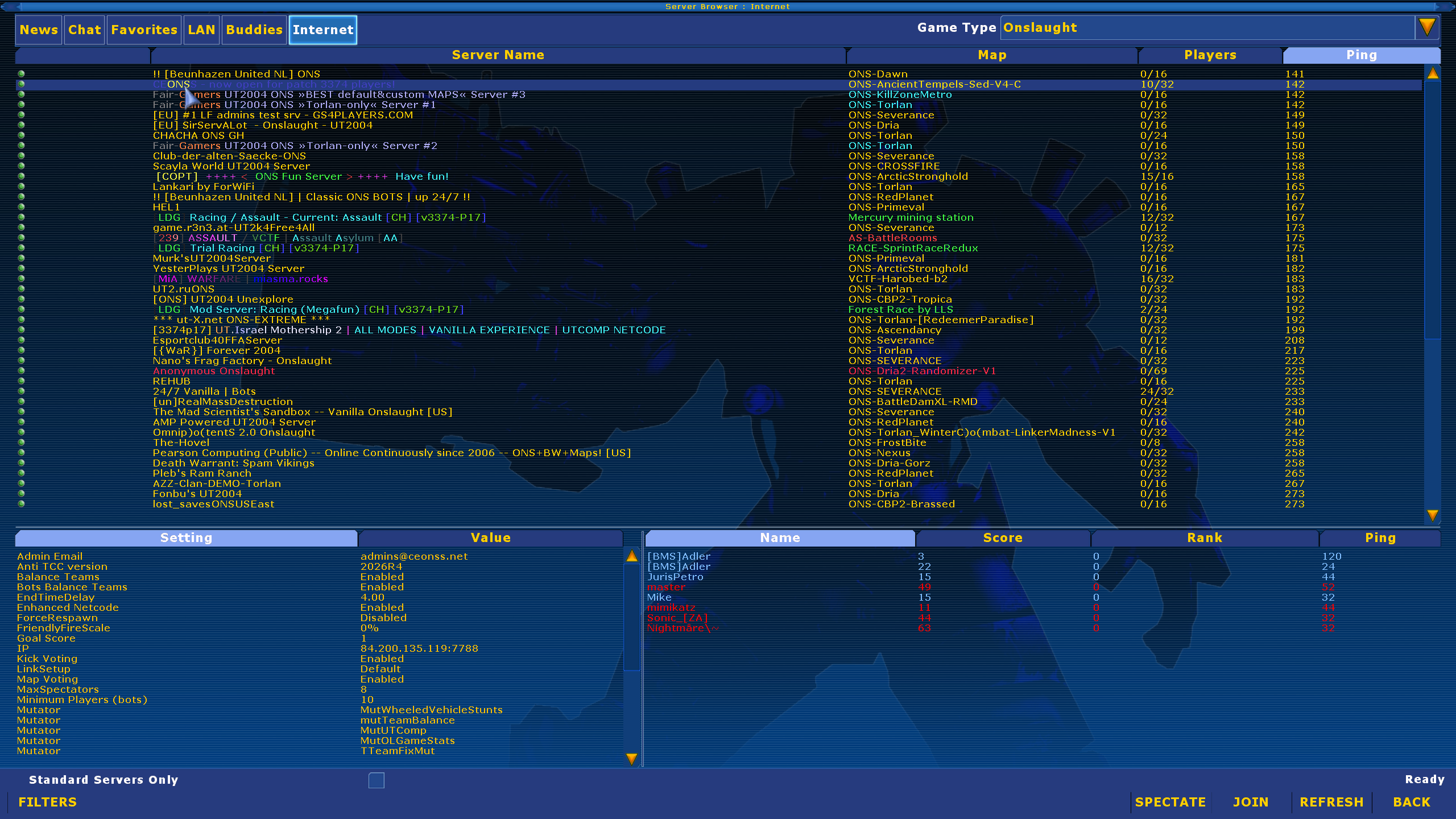Viewport: 1456px width, 819px height.
Task: Sort servers by Players column header
Action: click(1210, 55)
